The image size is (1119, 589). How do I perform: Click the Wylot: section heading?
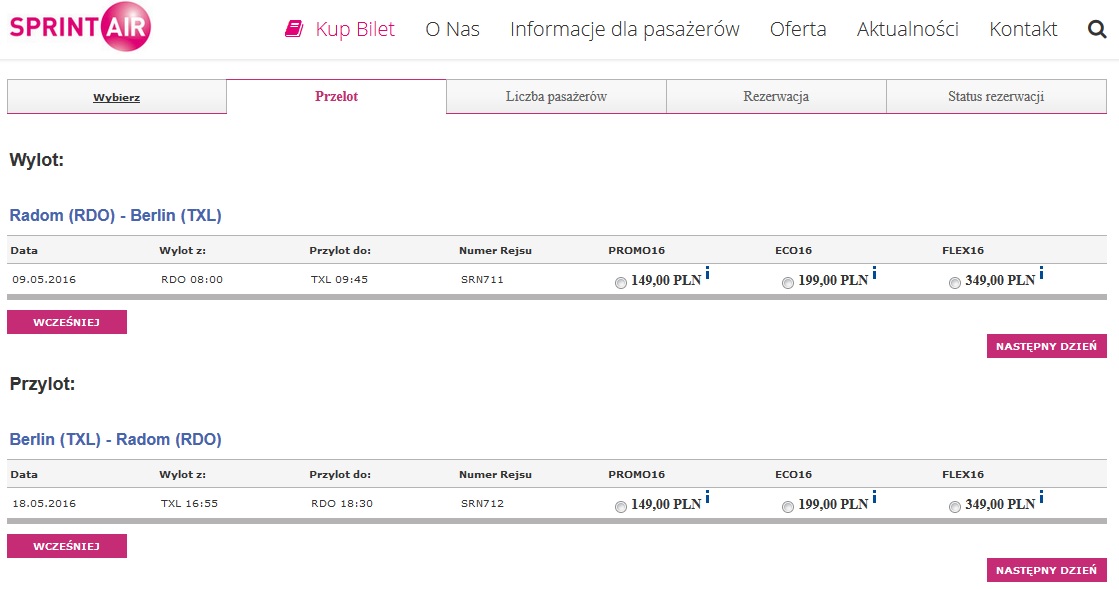point(36,160)
